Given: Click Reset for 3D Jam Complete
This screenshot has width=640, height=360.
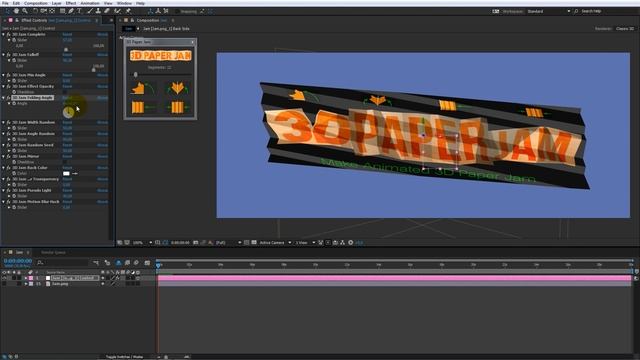Looking at the screenshot, I should 67,34.
